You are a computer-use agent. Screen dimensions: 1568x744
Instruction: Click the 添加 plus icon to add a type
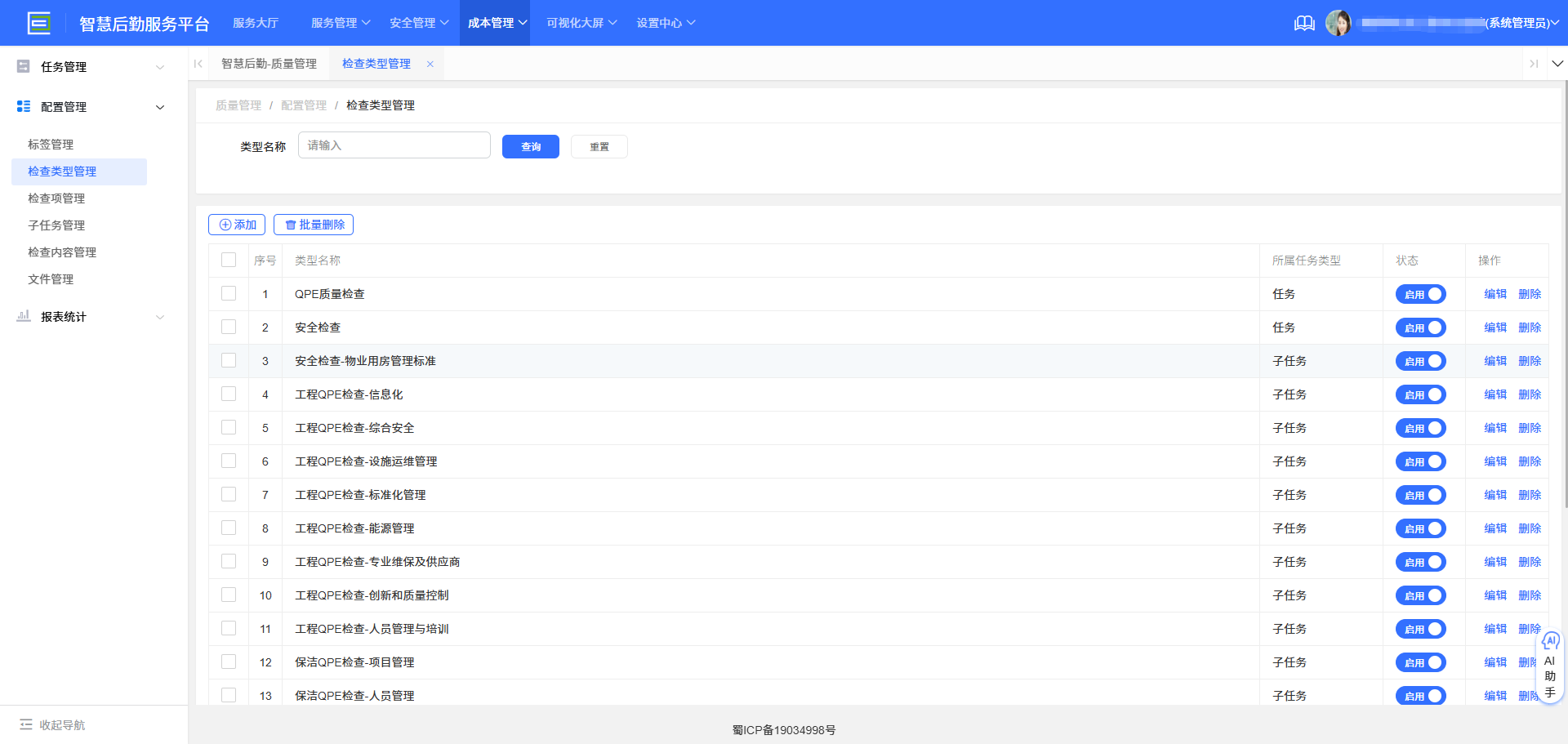point(225,224)
